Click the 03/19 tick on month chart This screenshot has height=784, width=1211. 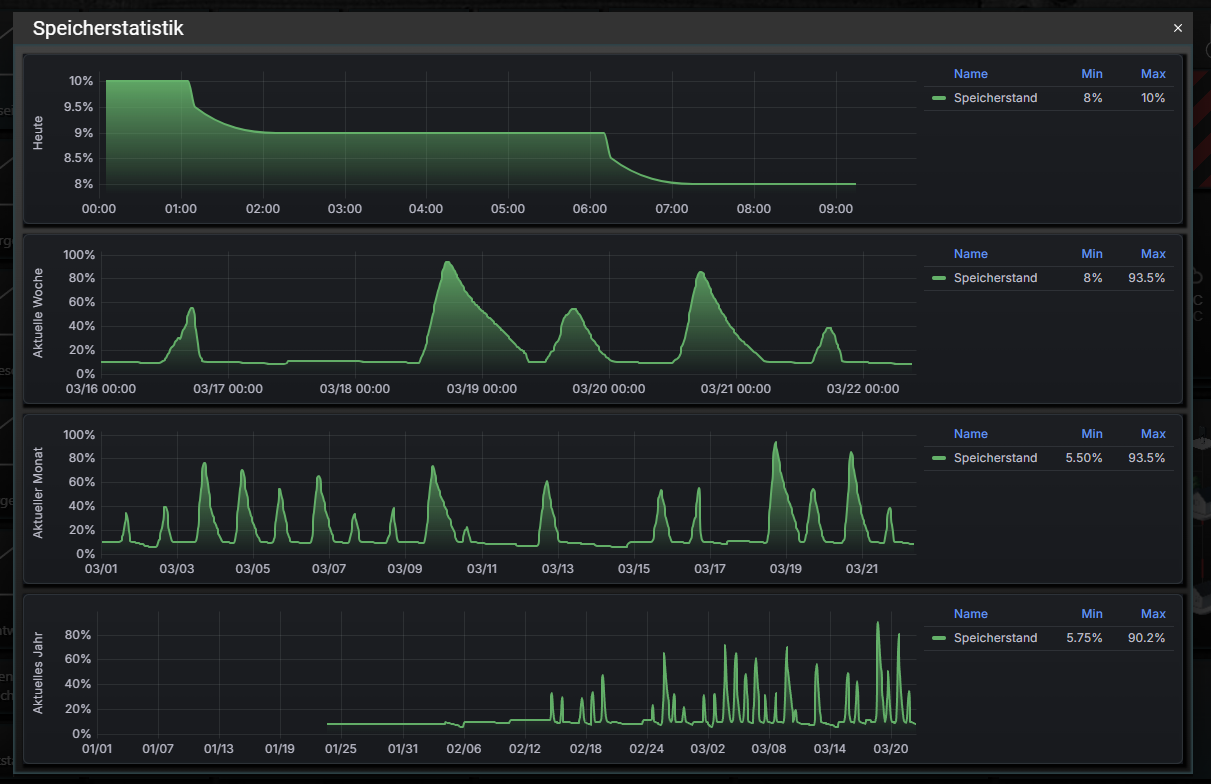785,569
